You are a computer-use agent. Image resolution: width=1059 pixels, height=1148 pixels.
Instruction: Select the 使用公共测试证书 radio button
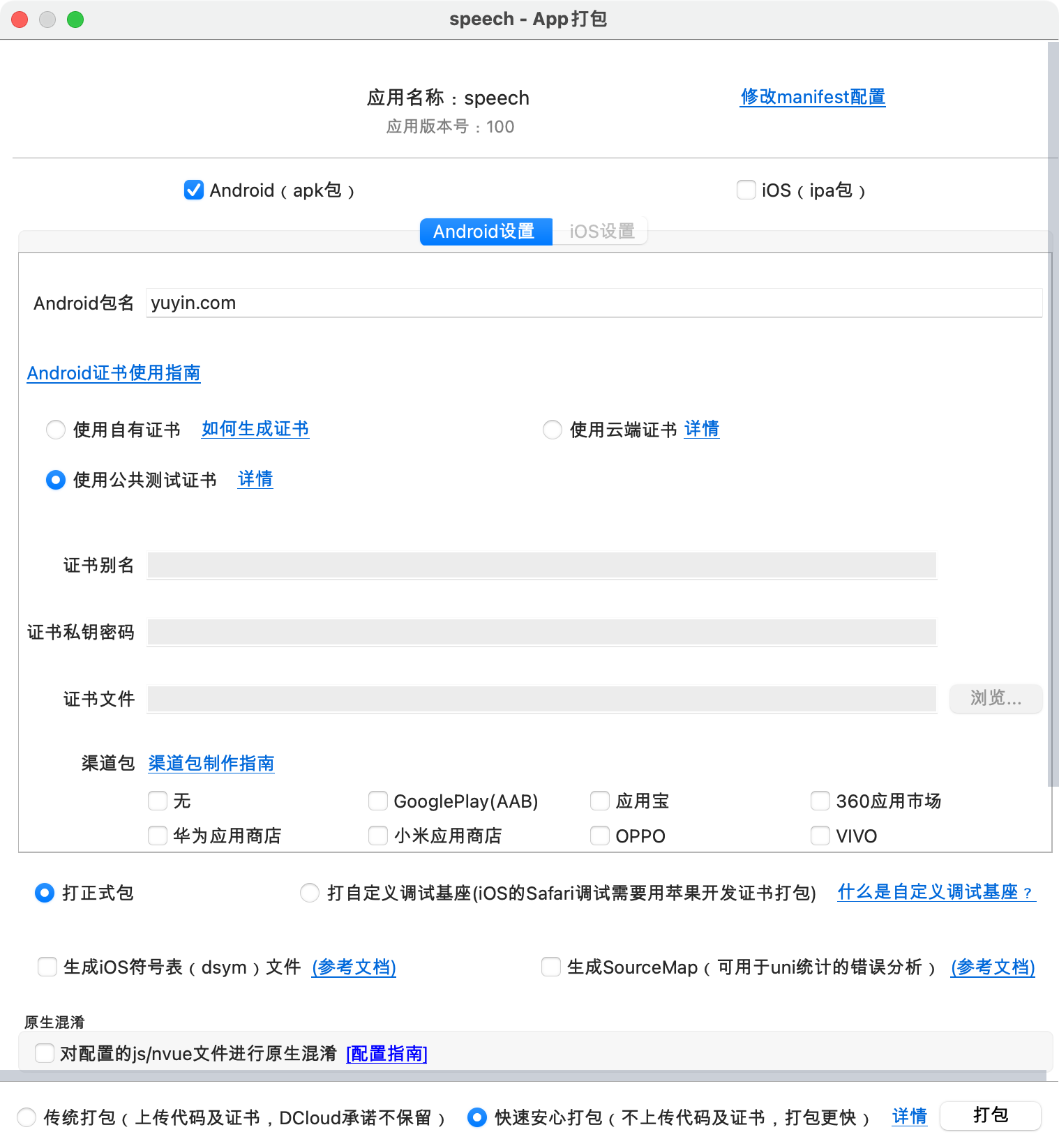tap(56, 480)
